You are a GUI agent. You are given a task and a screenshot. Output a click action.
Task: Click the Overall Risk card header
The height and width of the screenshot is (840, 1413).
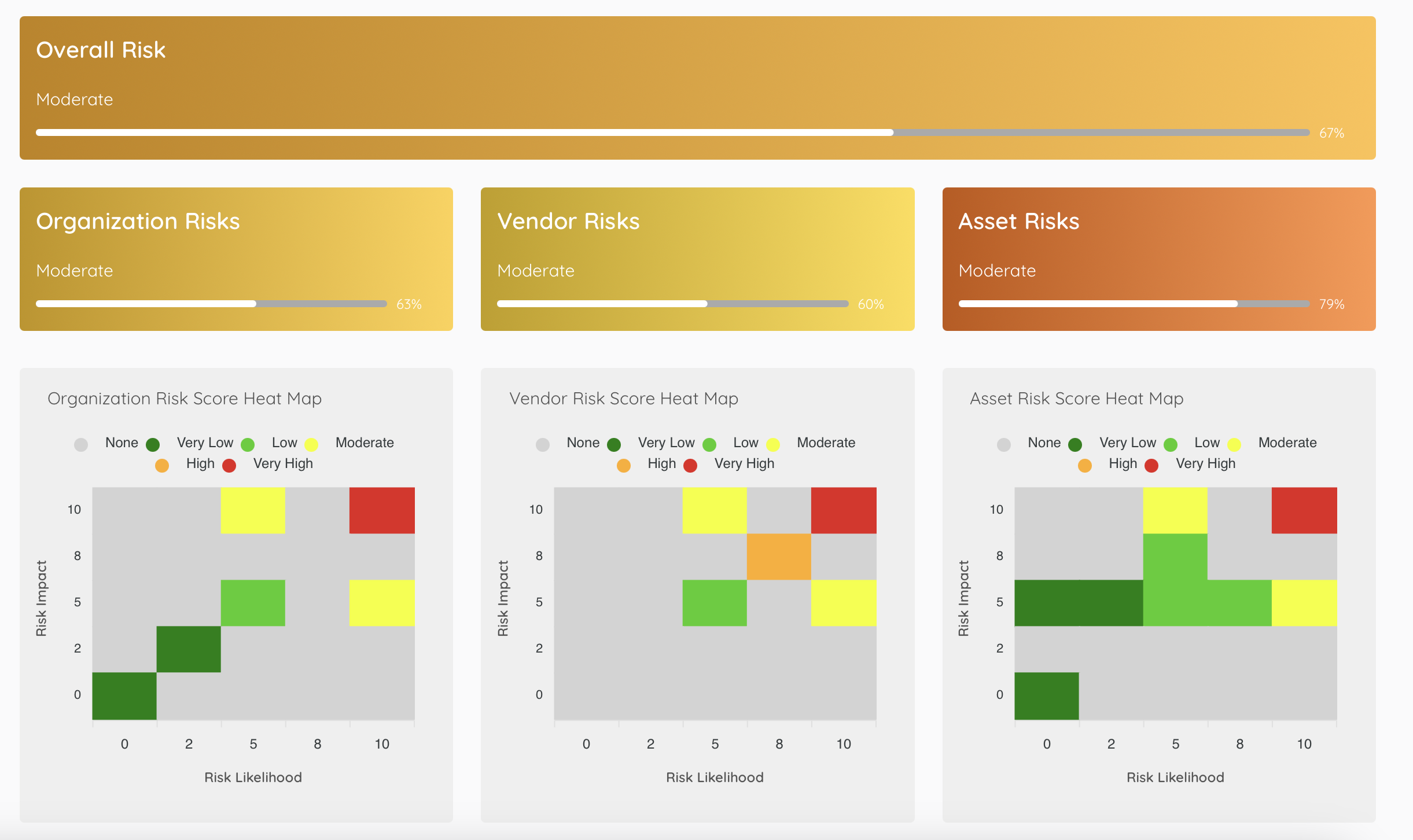coord(101,50)
